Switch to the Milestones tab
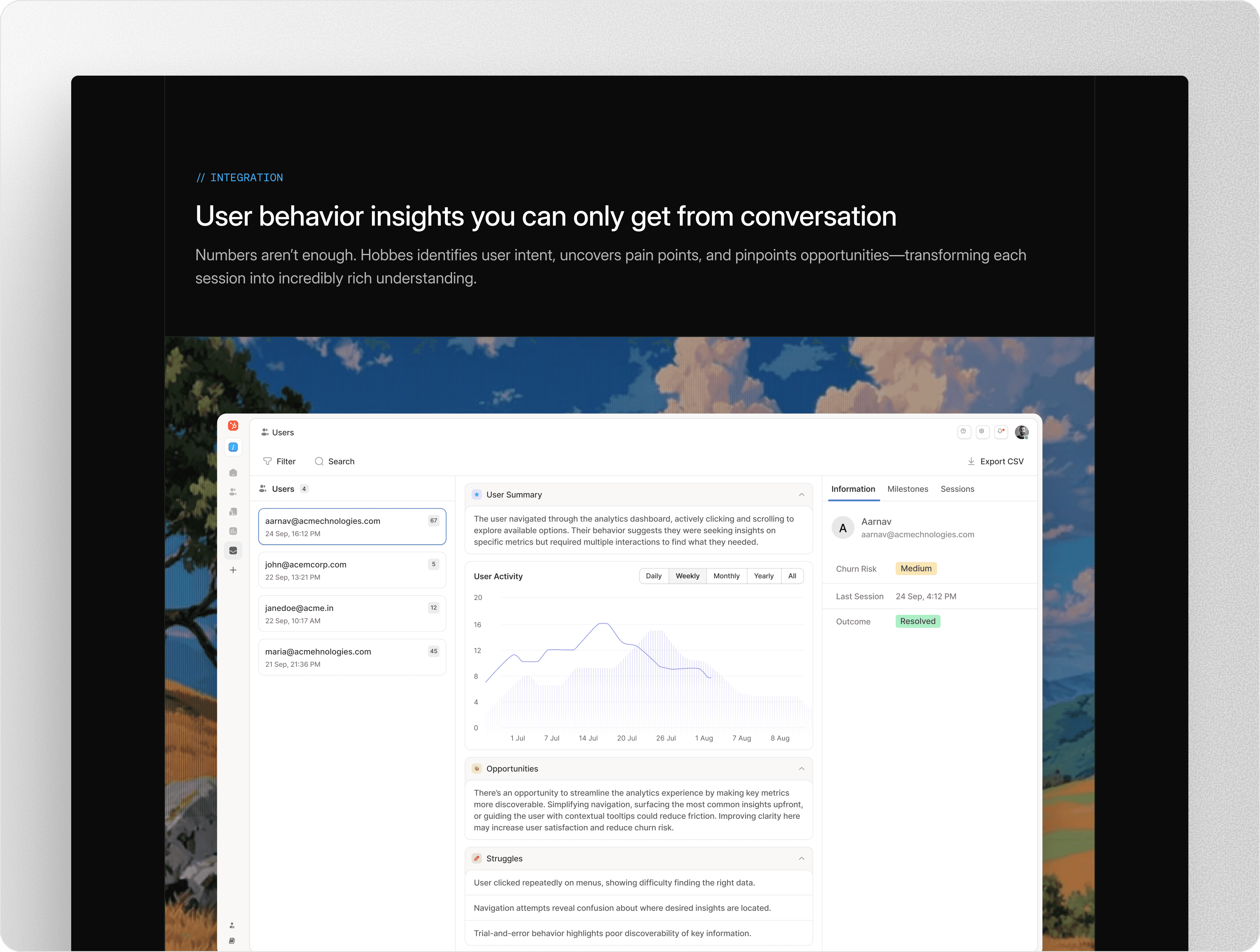The image size is (1260, 952). [907, 489]
